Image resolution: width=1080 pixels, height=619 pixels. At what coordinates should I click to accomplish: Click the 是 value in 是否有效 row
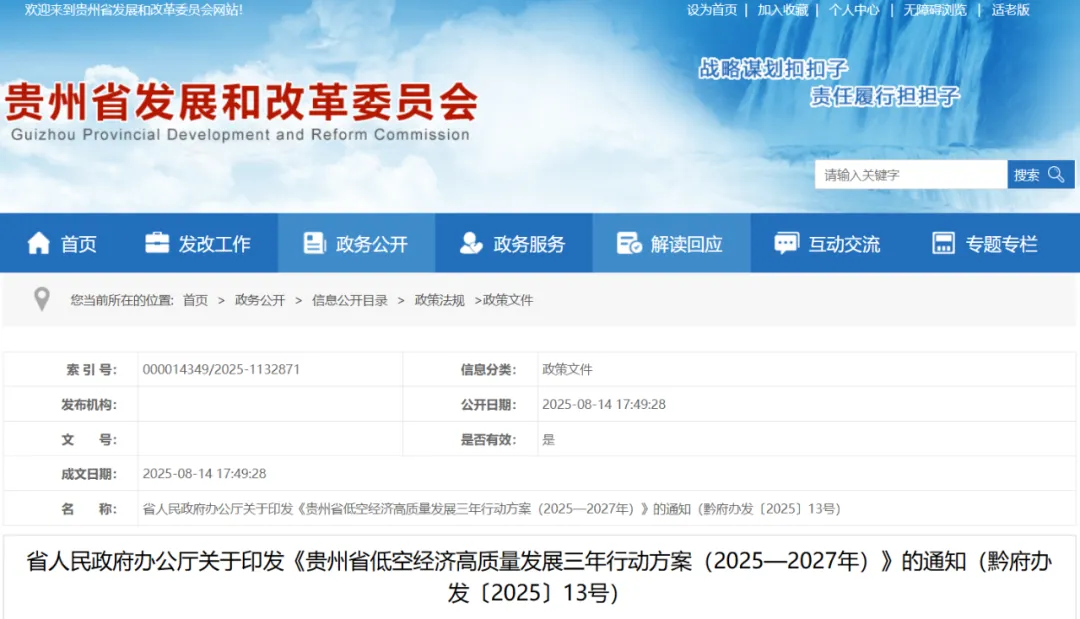click(x=548, y=439)
